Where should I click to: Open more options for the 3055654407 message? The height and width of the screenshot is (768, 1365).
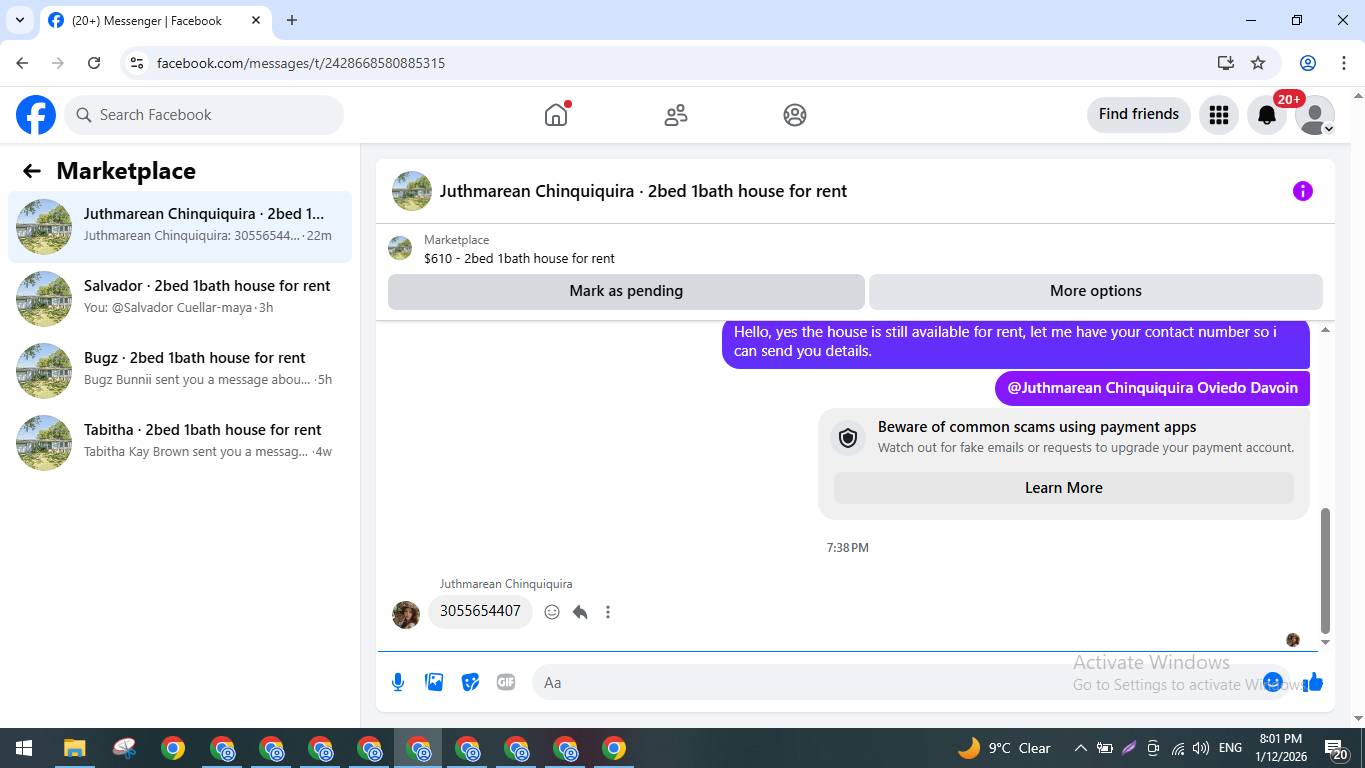coord(608,612)
